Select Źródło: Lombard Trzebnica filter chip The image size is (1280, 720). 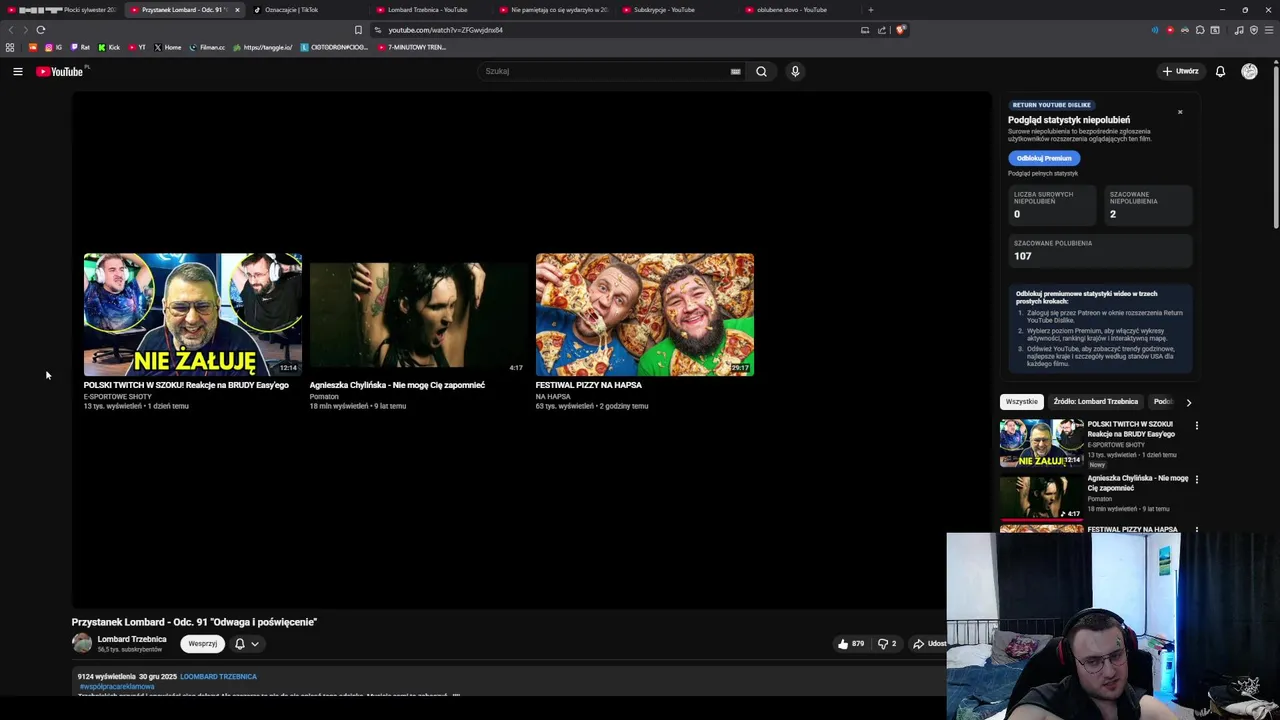(x=1095, y=402)
